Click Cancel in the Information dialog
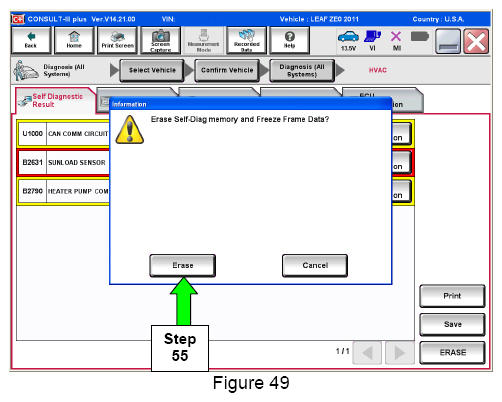 pyautogui.click(x=315, y=266)
